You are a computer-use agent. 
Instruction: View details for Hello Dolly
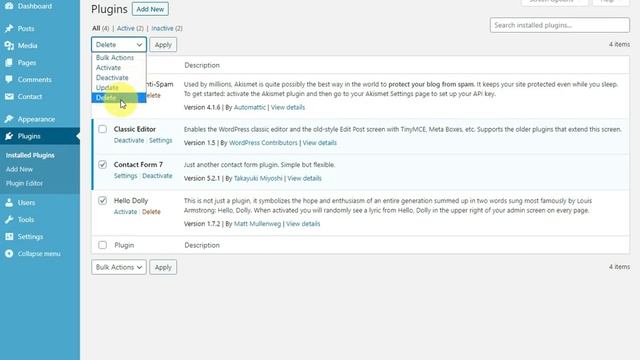pyautogui.click(x=303, y=224)
